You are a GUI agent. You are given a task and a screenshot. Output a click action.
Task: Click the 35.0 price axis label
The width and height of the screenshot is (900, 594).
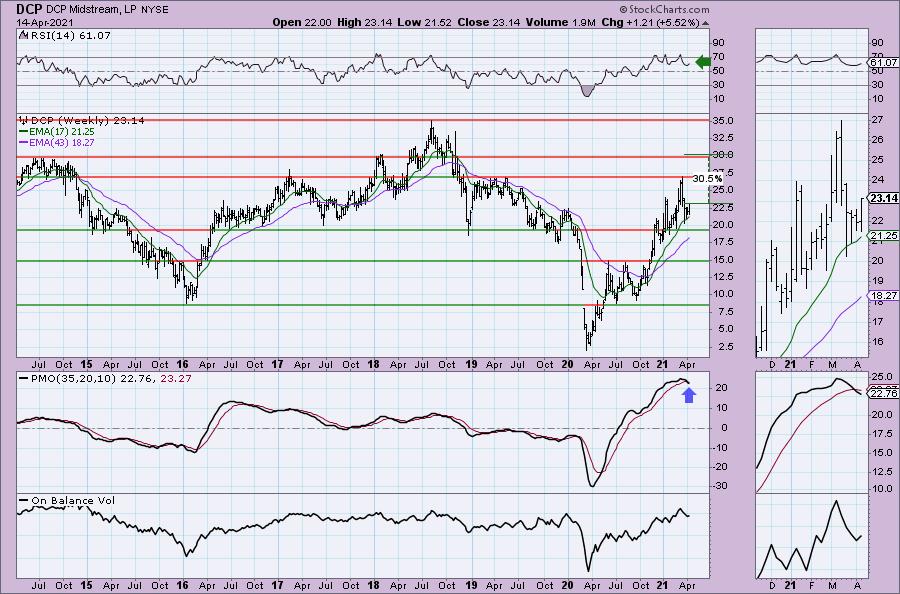pyautogui.click(x=725, y=121)
